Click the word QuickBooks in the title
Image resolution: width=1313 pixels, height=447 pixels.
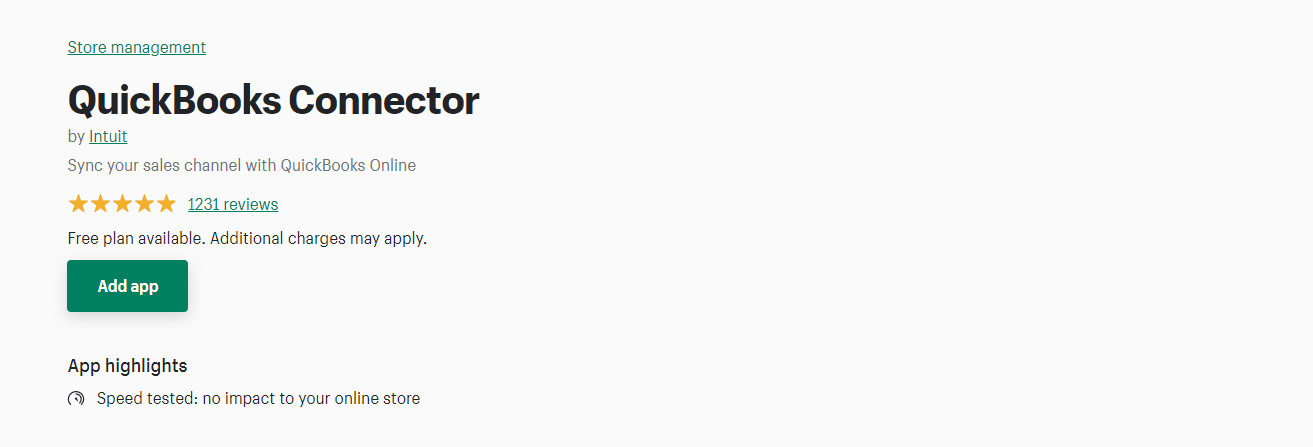[x=174, y=100]
